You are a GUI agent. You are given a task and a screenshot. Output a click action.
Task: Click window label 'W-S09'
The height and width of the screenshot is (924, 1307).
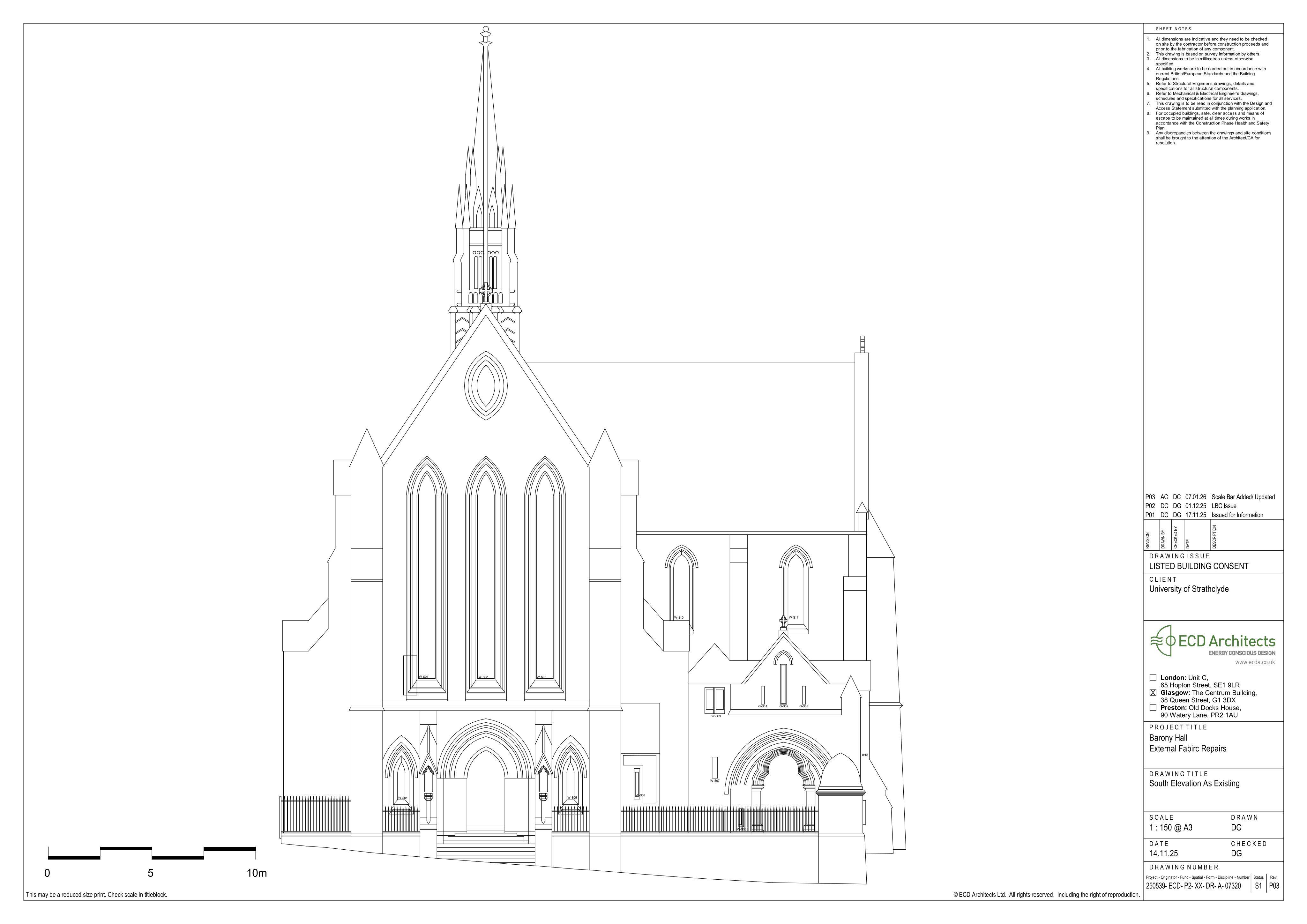pyautogui.click(x=716, y=716)
